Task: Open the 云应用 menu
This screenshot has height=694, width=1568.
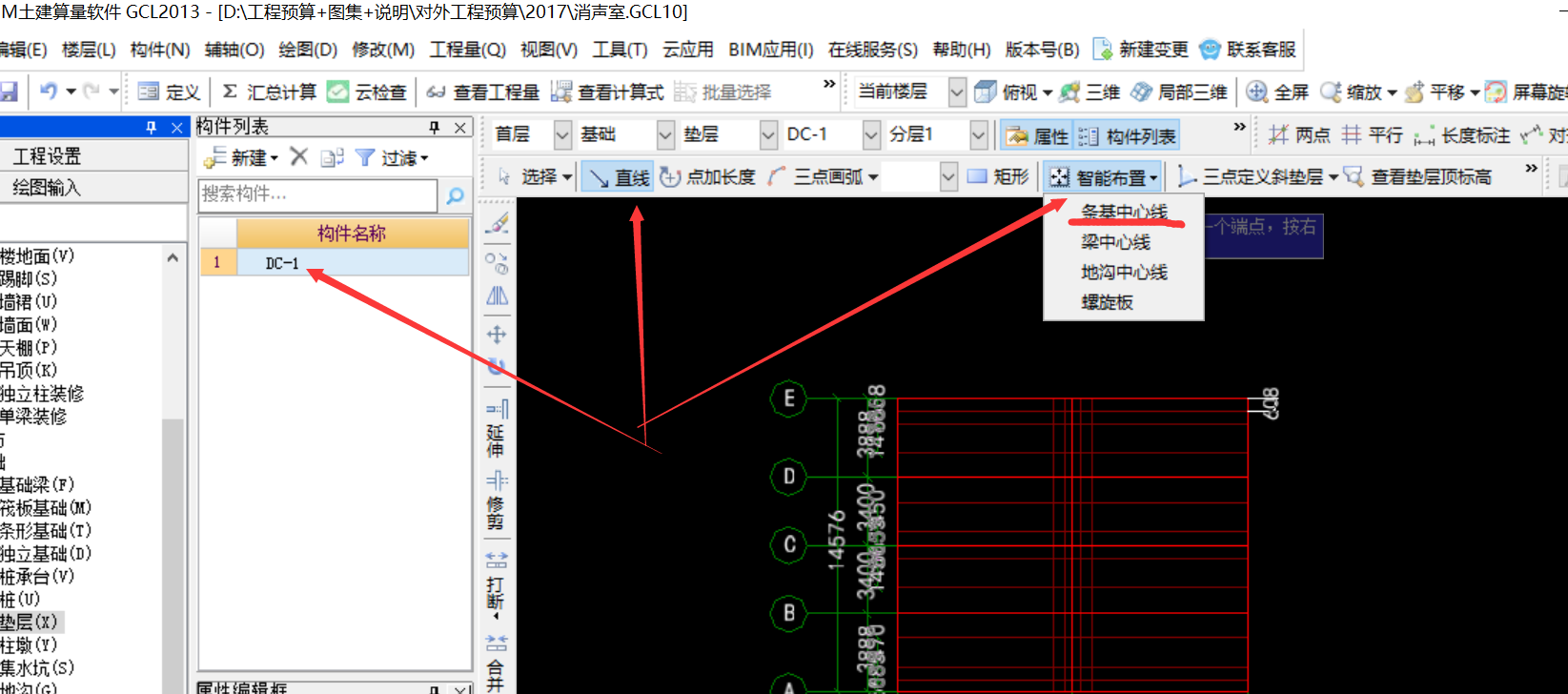Action: coord(688,50)
